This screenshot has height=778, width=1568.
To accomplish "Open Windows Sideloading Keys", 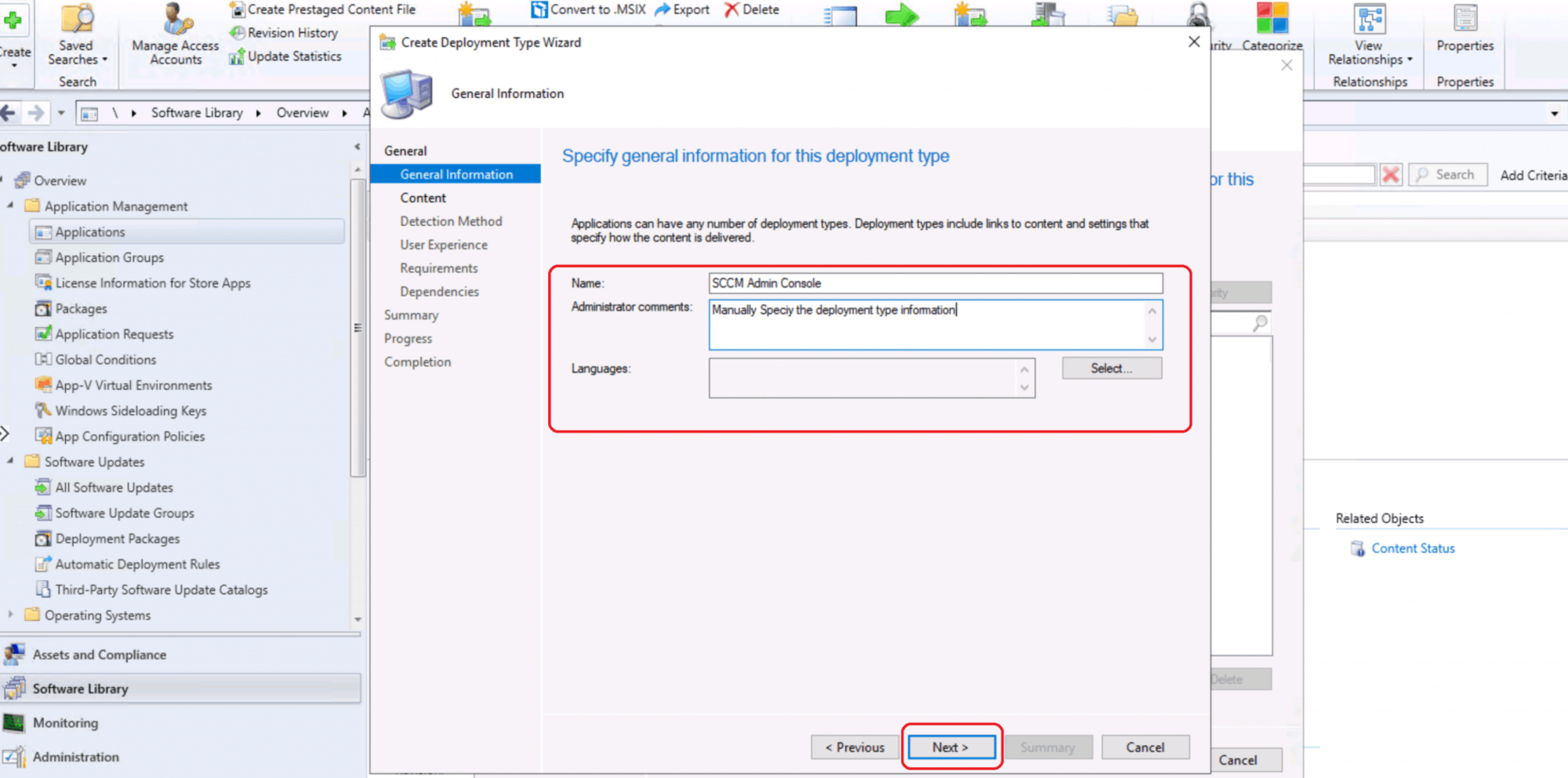I will (130, 410).
